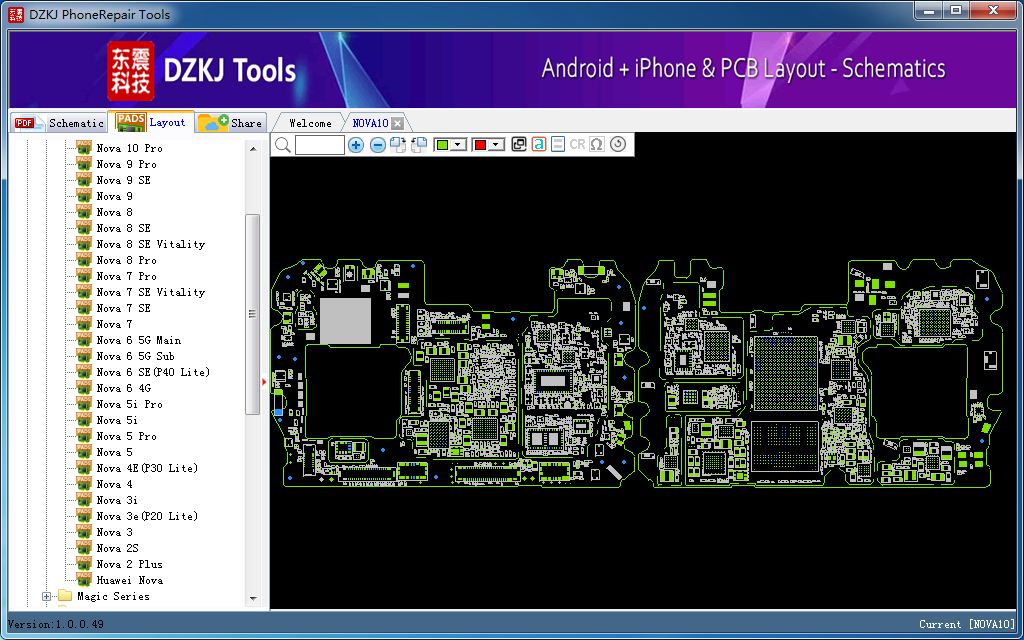The height and width of the screenshot is (640, 1024).
Task: Toggle the horizontal lines layer icon
Action: (558, 145)
